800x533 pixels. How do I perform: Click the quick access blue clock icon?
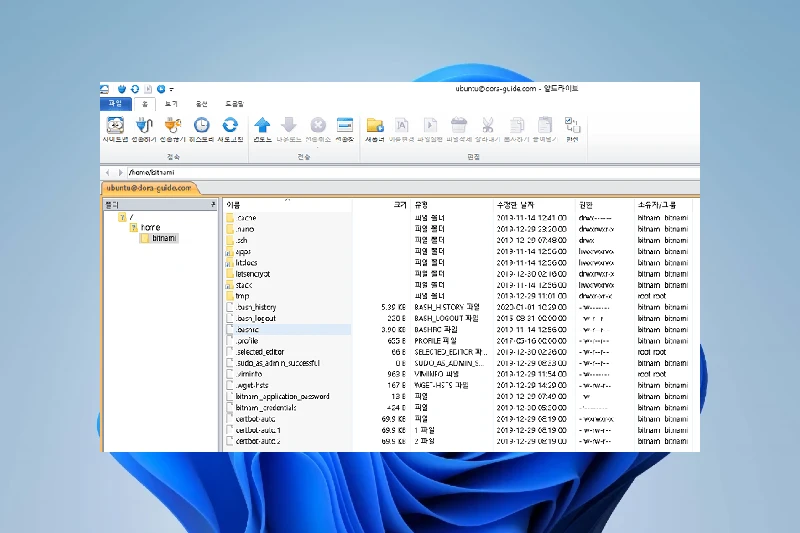point(161,89)
